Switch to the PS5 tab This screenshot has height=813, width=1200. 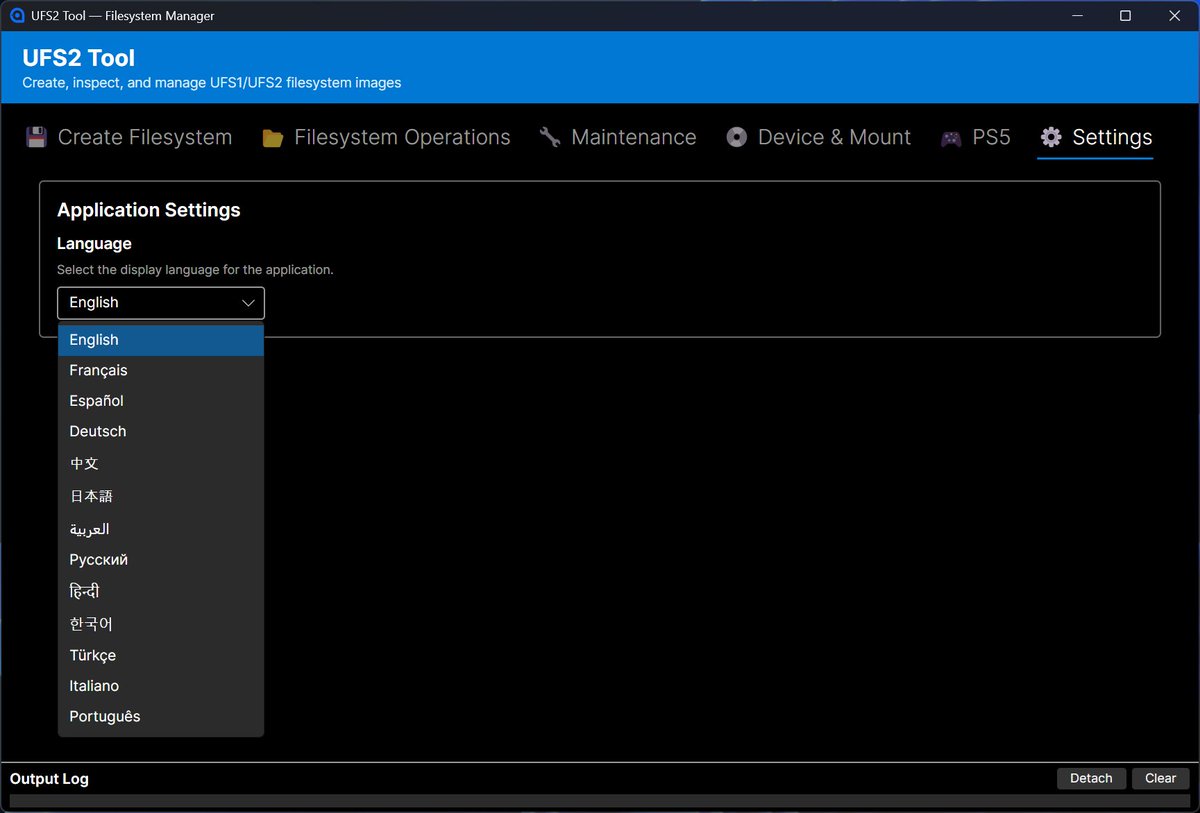tap(976, 138)
